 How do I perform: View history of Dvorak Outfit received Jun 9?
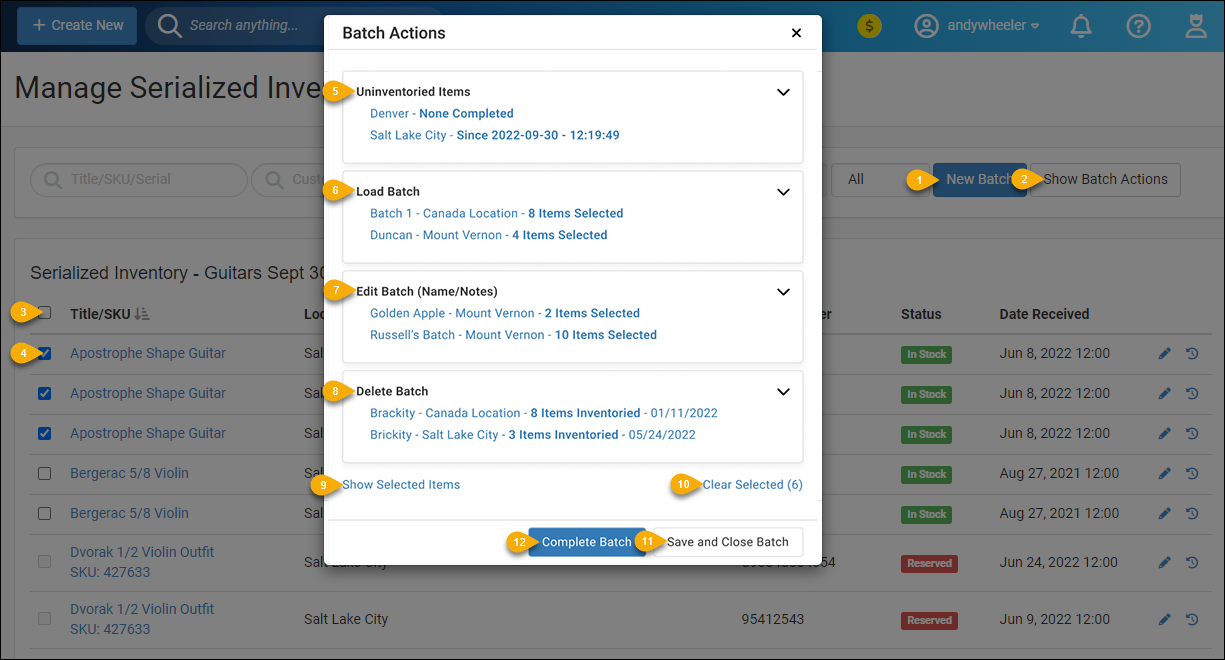coord(1192,620)
